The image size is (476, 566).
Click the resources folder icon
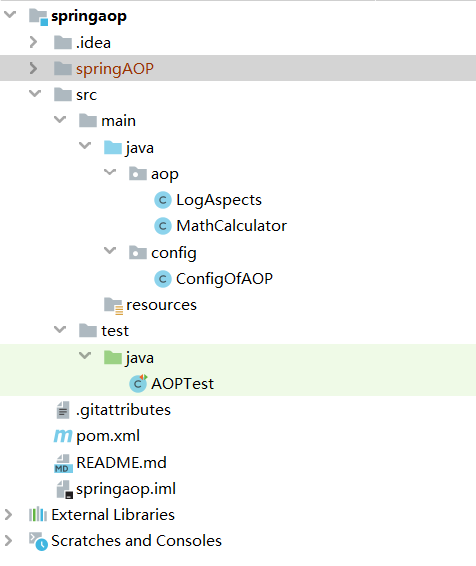coord(114,306)
